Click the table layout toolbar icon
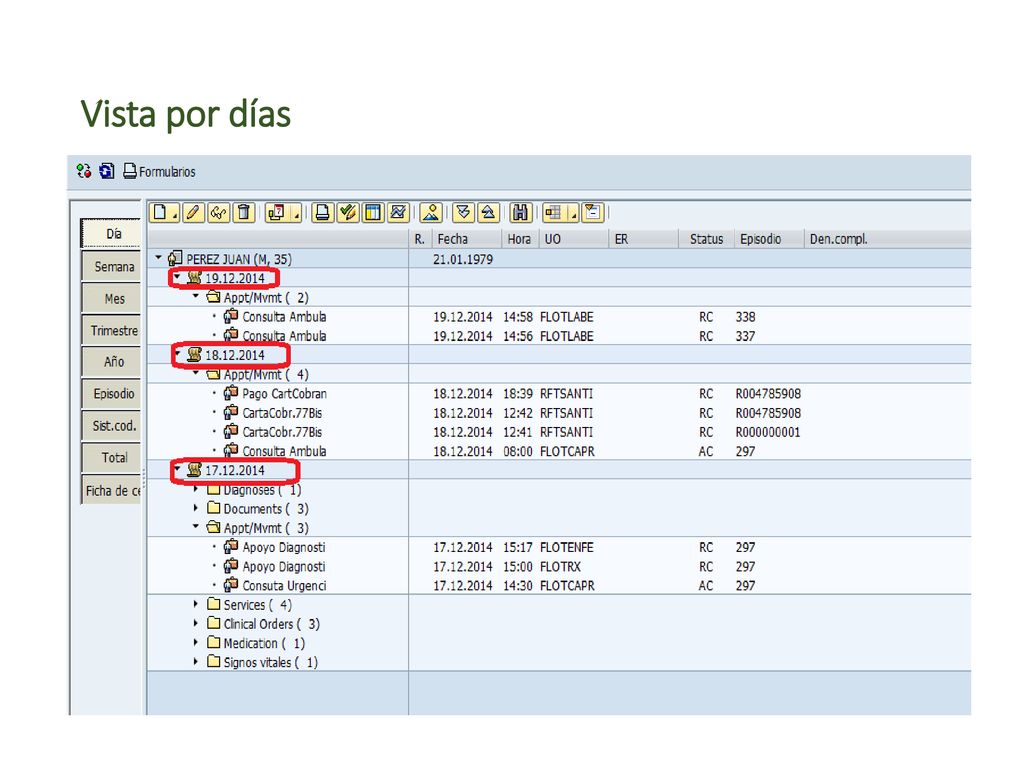Viewport: 1024px width, 768px height. (x=373, y=212)
